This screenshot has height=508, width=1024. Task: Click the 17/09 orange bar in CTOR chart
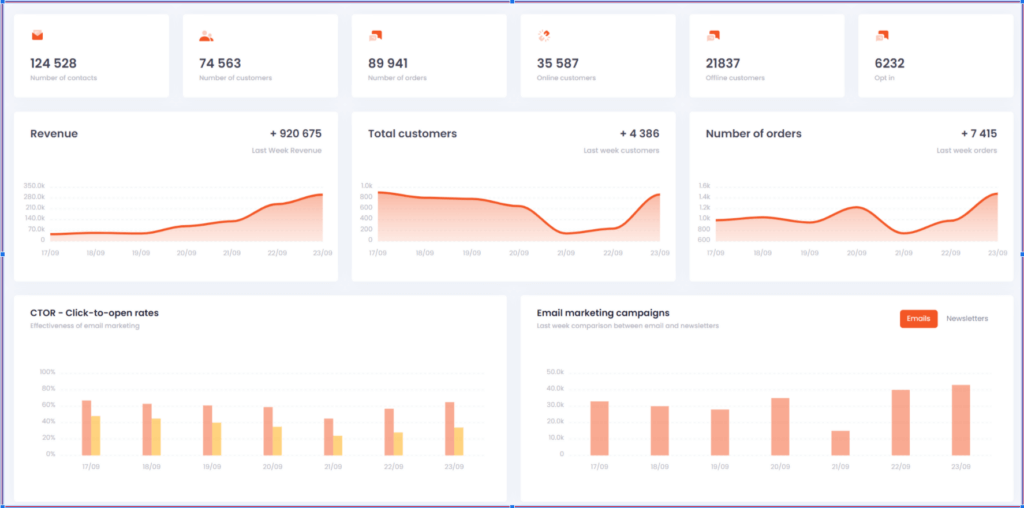[86, 428]
